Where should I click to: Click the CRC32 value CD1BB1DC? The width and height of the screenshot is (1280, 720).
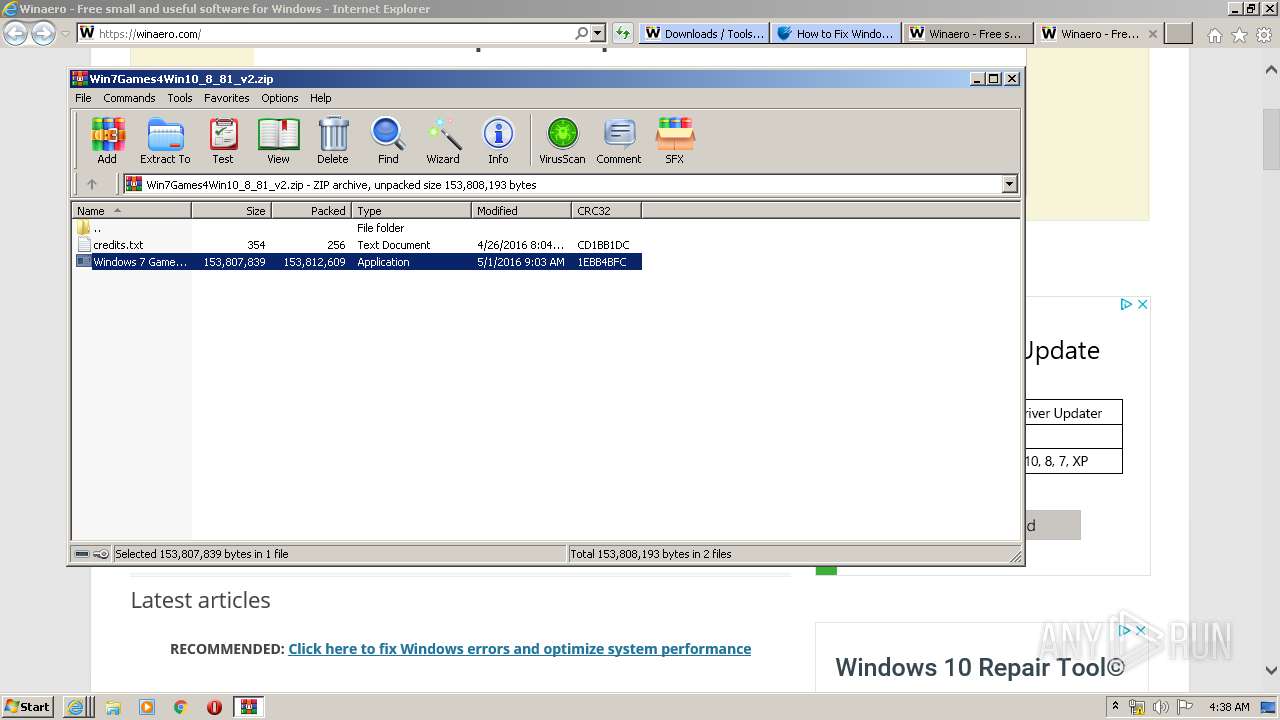point(603,245)
